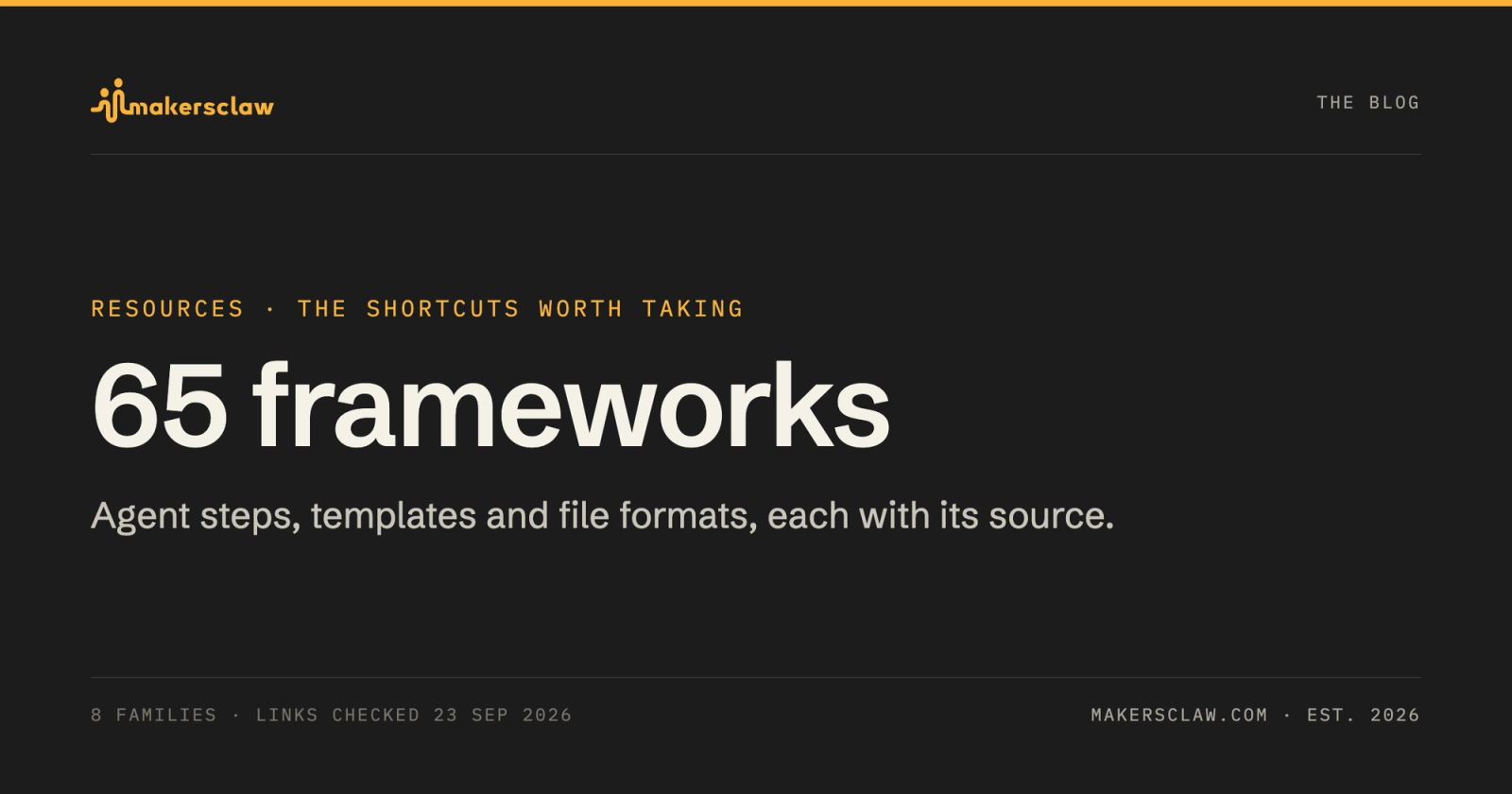
Task: Click "THE SHORTCUTS WORTH TAKING" tagline
Action: [521, 308]
